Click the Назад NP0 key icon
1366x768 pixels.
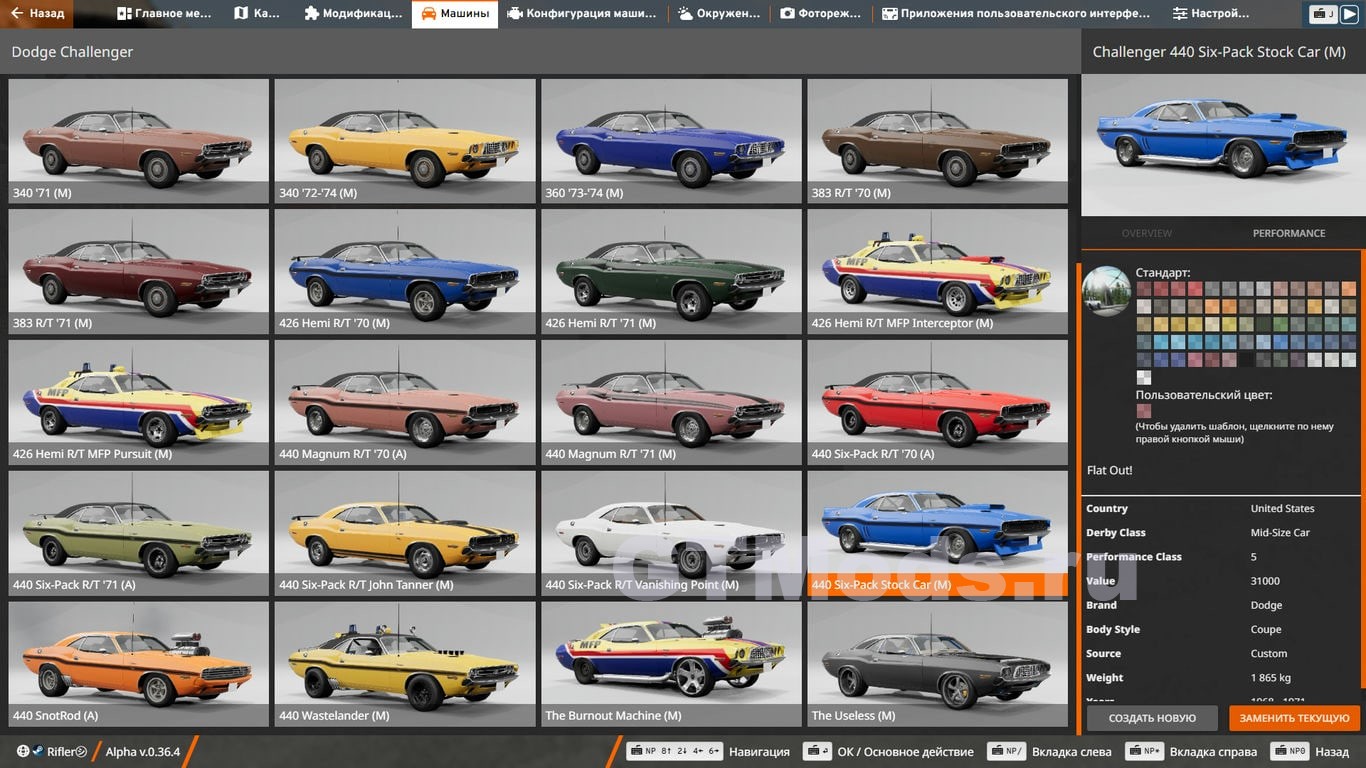pyautogui.click(x=1290, y=752)
